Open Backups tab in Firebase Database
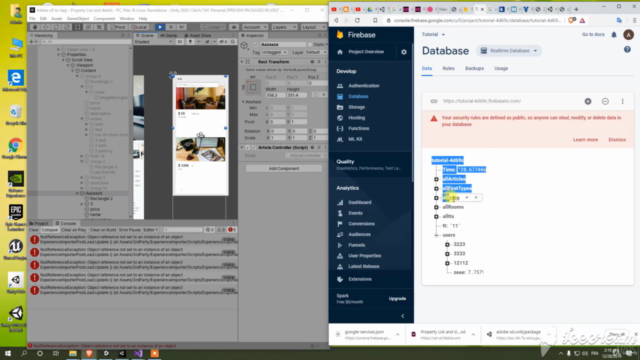Image resolution: width=640 pixels, height=360 pixels. tap(474, 68)
